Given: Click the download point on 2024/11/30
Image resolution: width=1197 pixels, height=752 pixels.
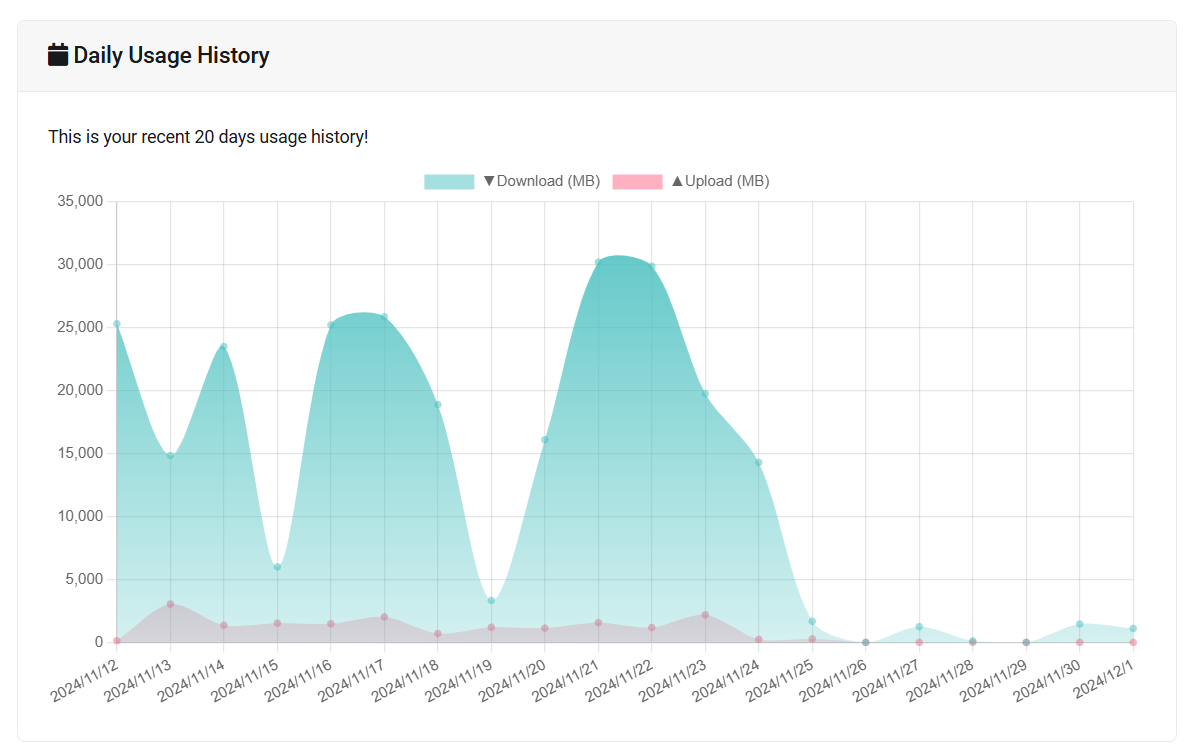Looking at the screenshot, I should tap(1080, 624).
